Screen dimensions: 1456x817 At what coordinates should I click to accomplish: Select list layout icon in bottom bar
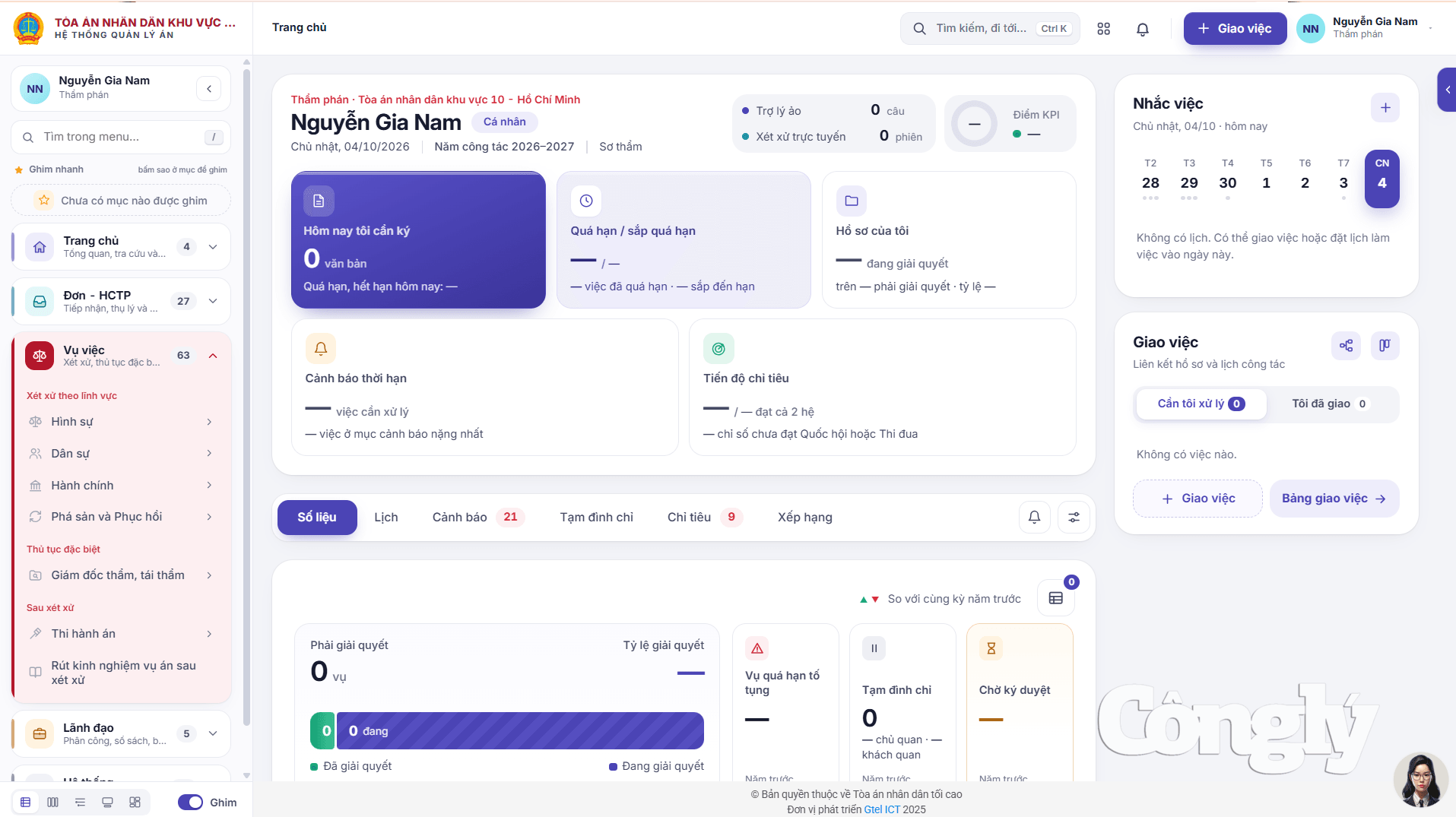(81, 803)
